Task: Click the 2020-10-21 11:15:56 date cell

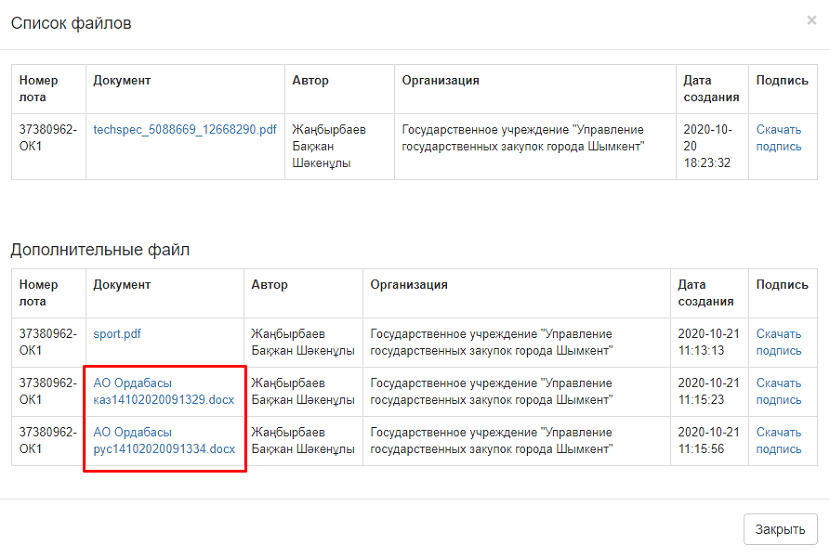Action: coord(709,441)
